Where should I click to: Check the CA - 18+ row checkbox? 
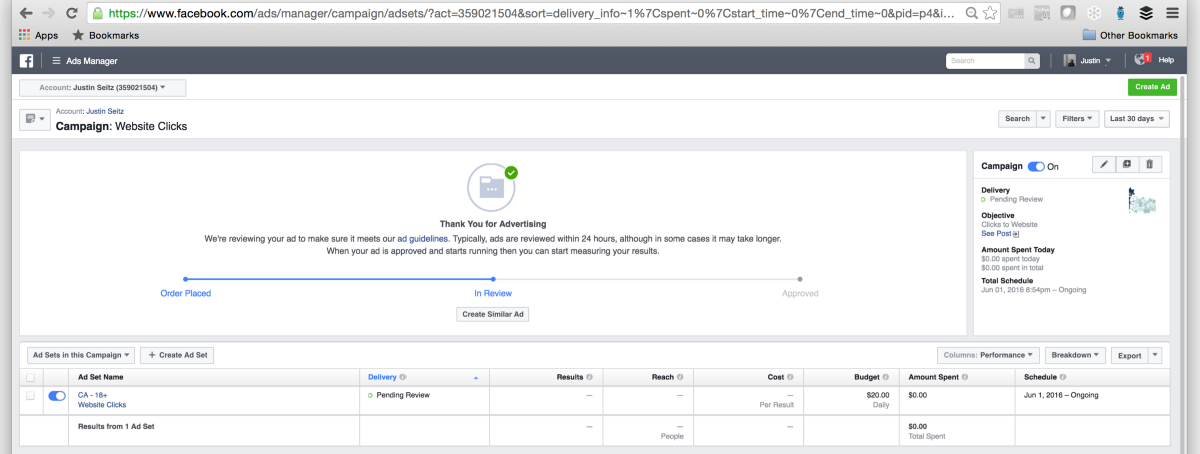[30, 396]
